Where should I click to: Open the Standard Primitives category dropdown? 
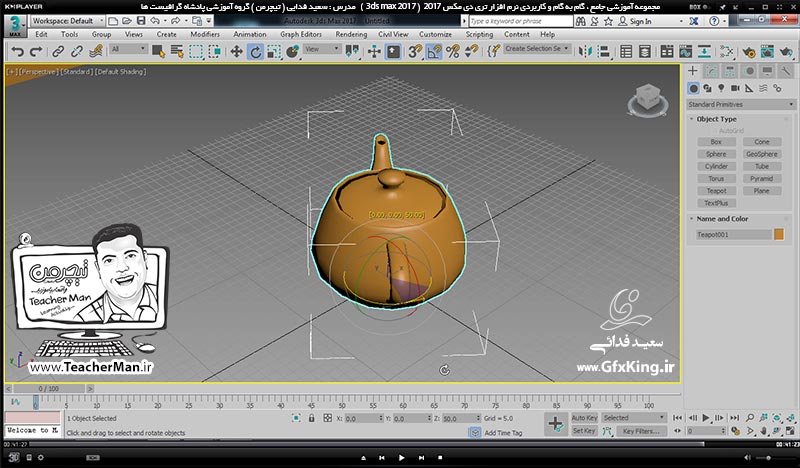tap(740, 104)
